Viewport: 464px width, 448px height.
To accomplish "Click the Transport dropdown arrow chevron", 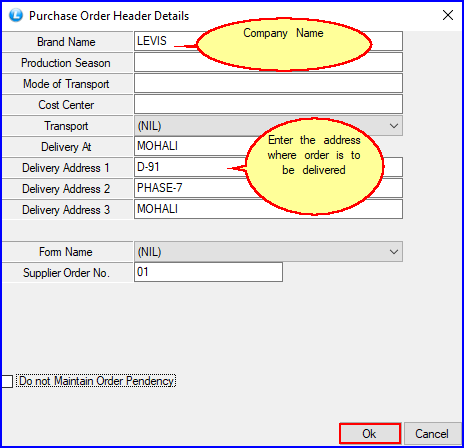I will 394,126.
